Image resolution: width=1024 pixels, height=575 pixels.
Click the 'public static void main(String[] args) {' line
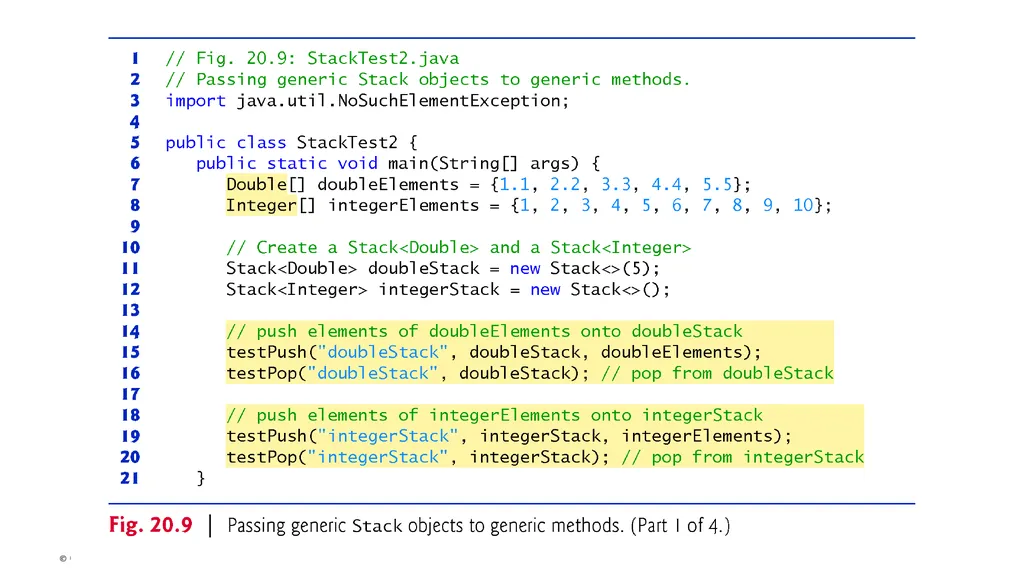click(398, 163)
